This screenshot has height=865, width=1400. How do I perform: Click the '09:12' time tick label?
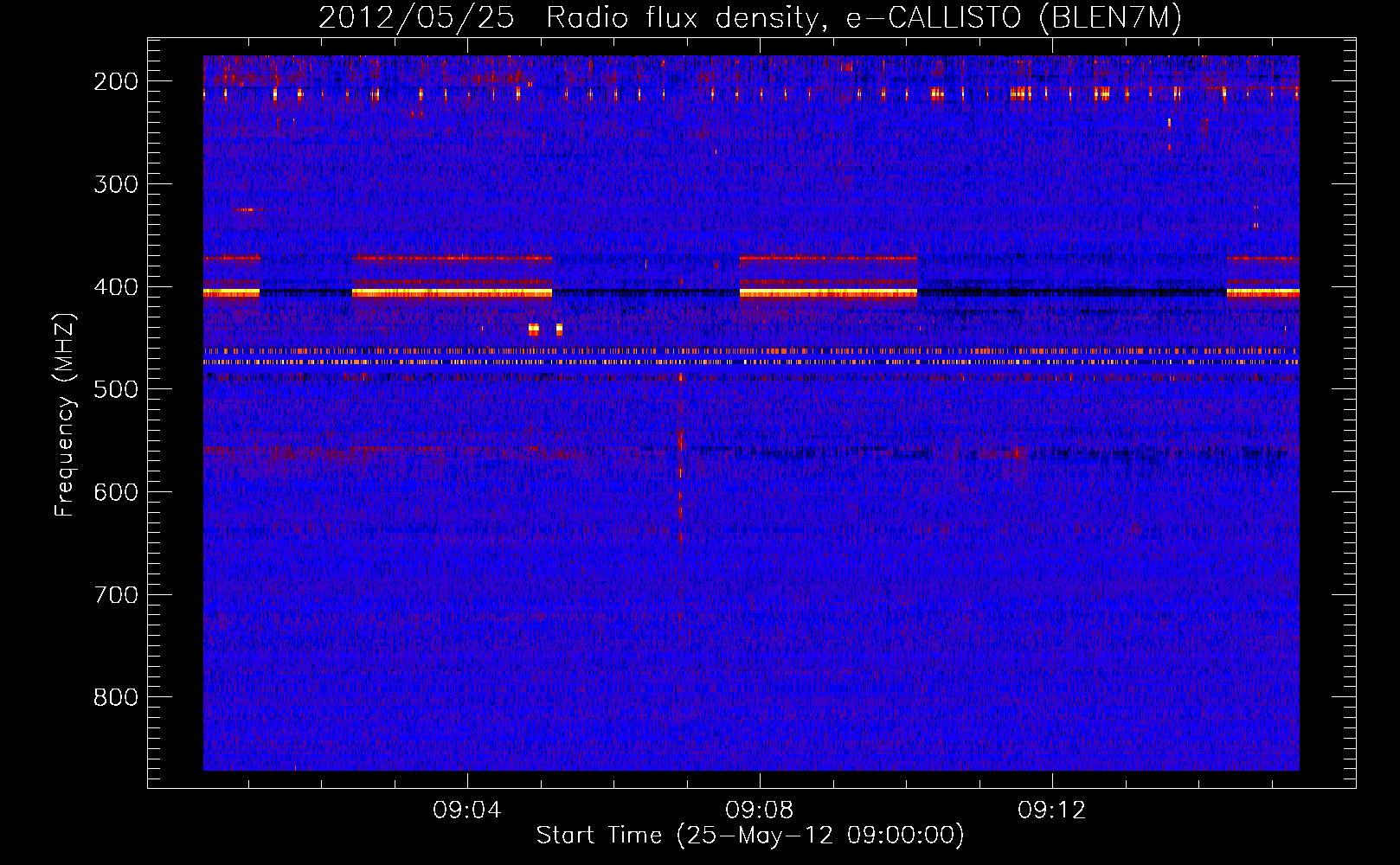coord(1052,811)
